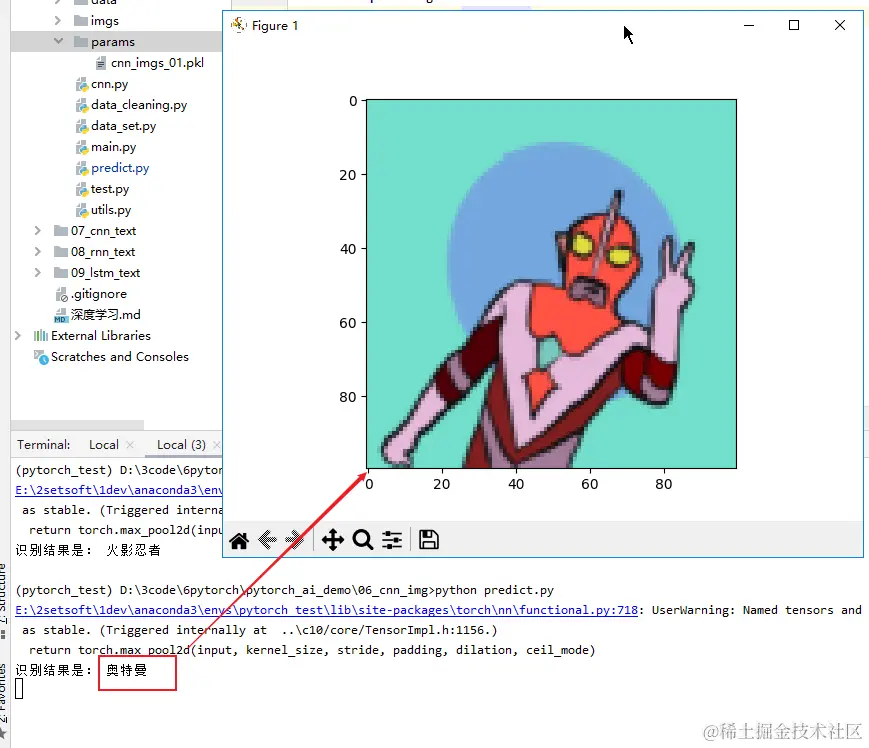Click cnn_imgs_01.pkl file icon
The image size is (869, 748).
(100, 63)
